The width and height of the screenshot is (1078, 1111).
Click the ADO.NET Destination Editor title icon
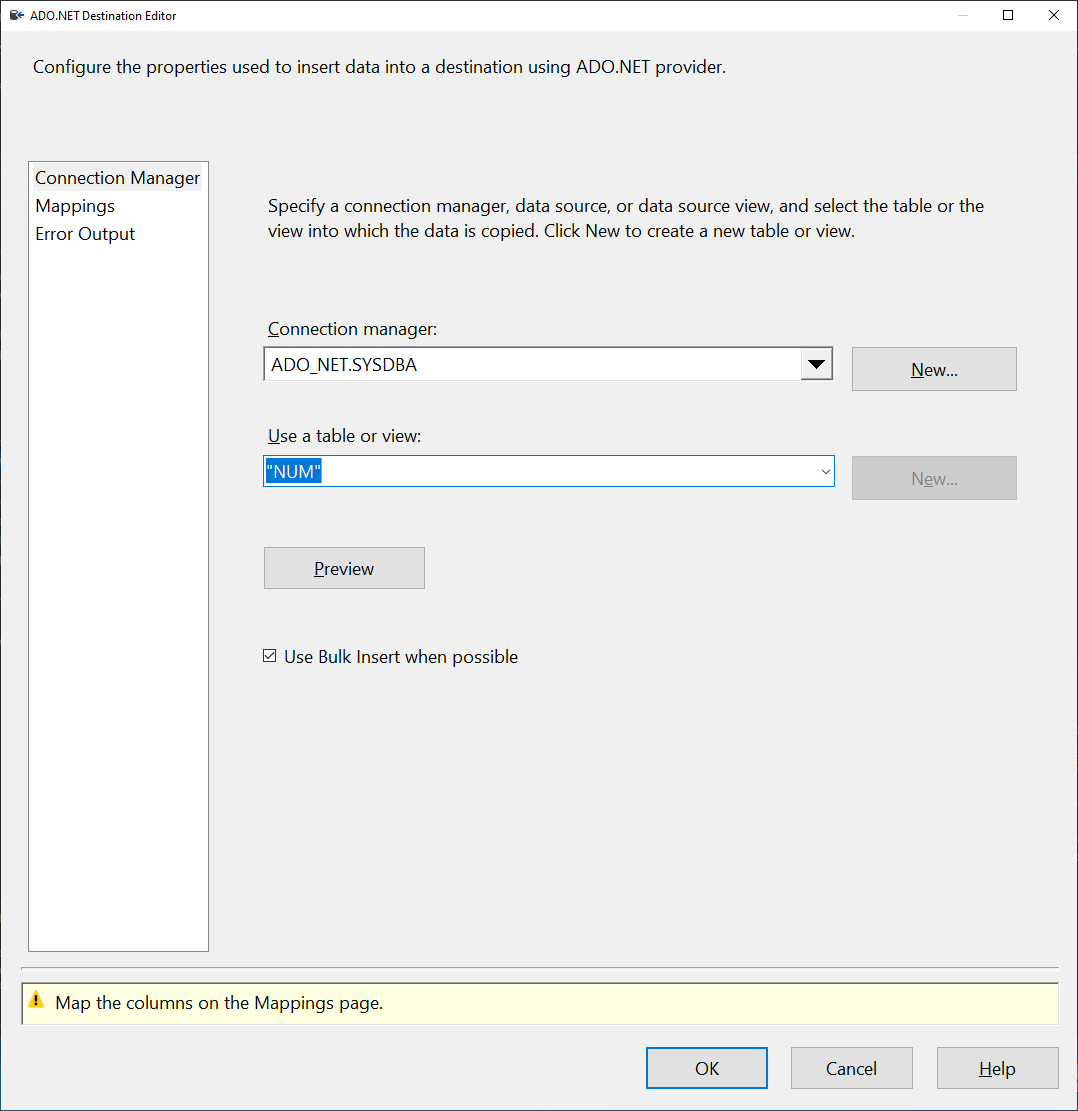tap(16, 15)
